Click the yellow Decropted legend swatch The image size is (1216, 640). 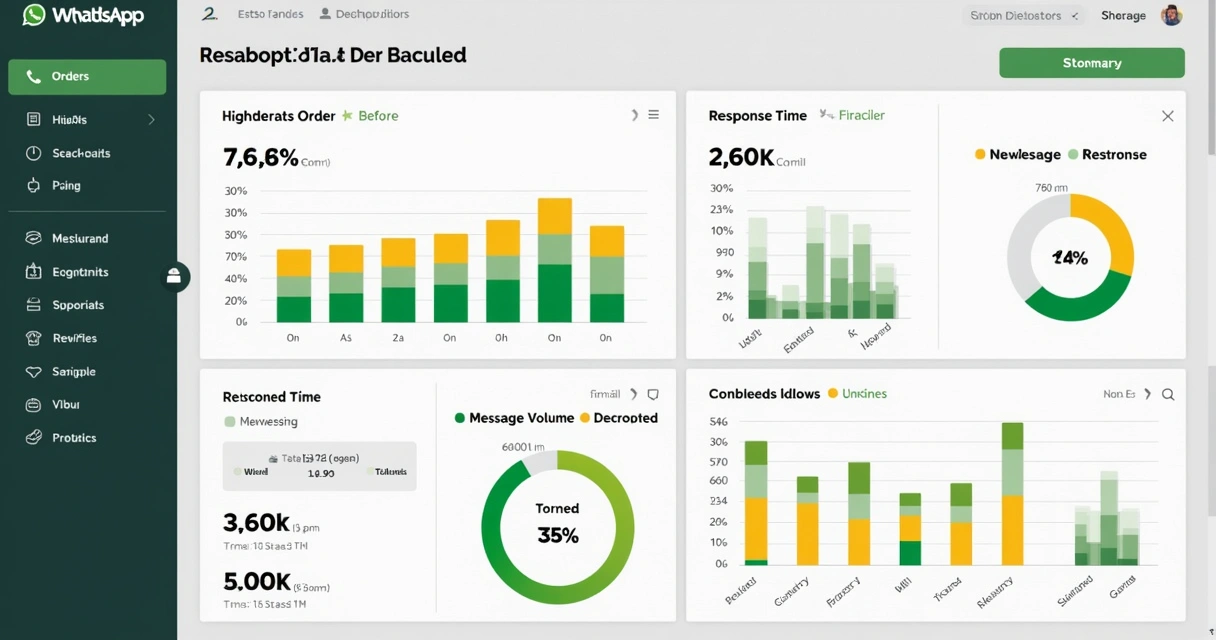pyautogui.click(x=585, y=418)
